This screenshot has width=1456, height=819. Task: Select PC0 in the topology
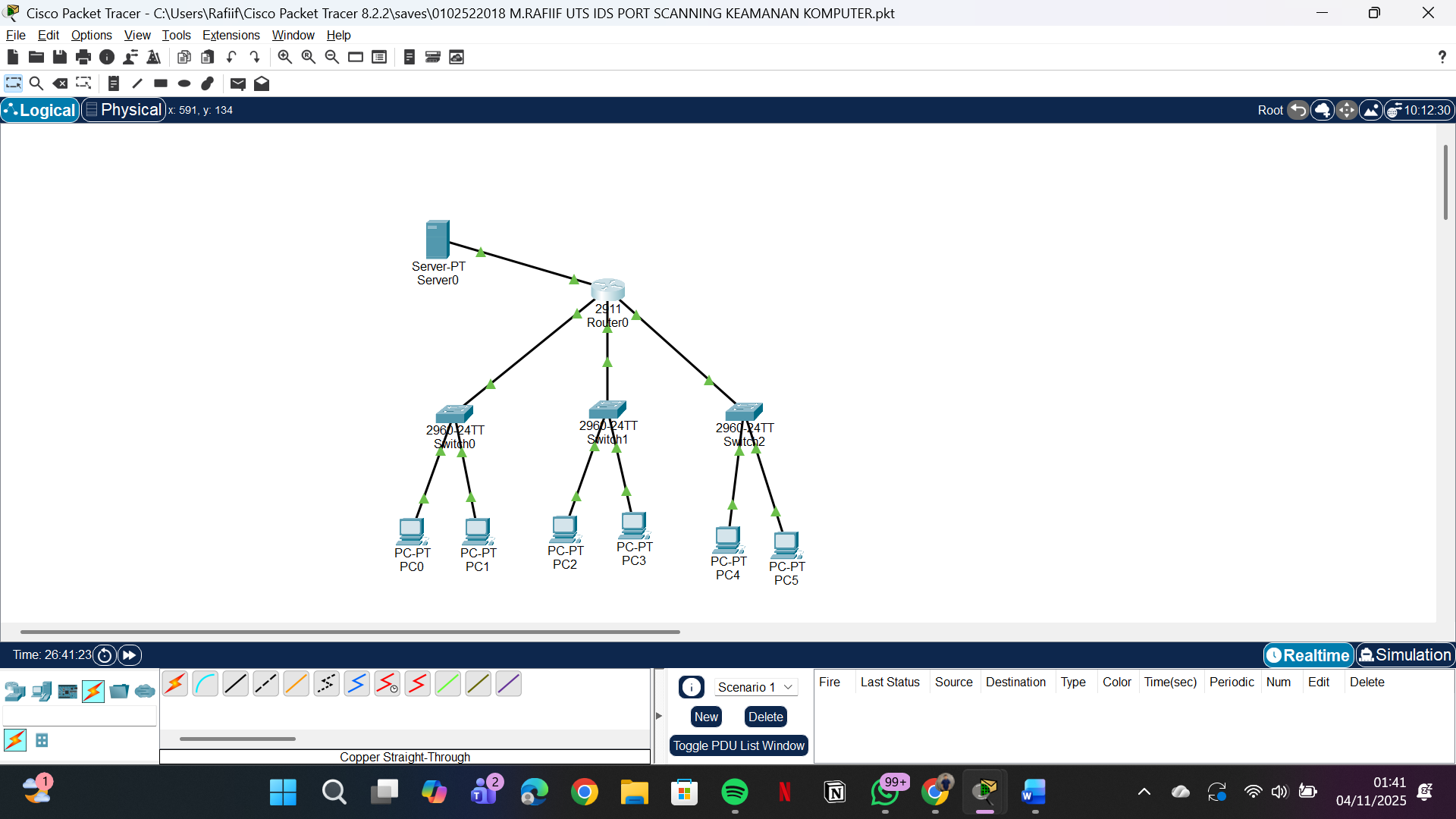tap(412, 531)
